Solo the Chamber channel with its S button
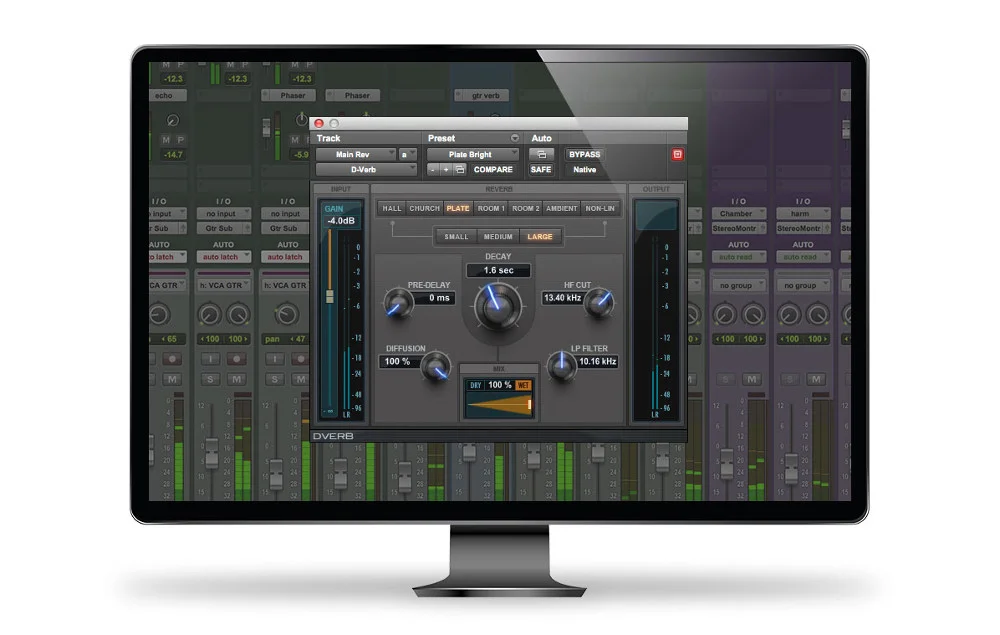This screenshot has width=1000, height=635. (x=726, y=379)
